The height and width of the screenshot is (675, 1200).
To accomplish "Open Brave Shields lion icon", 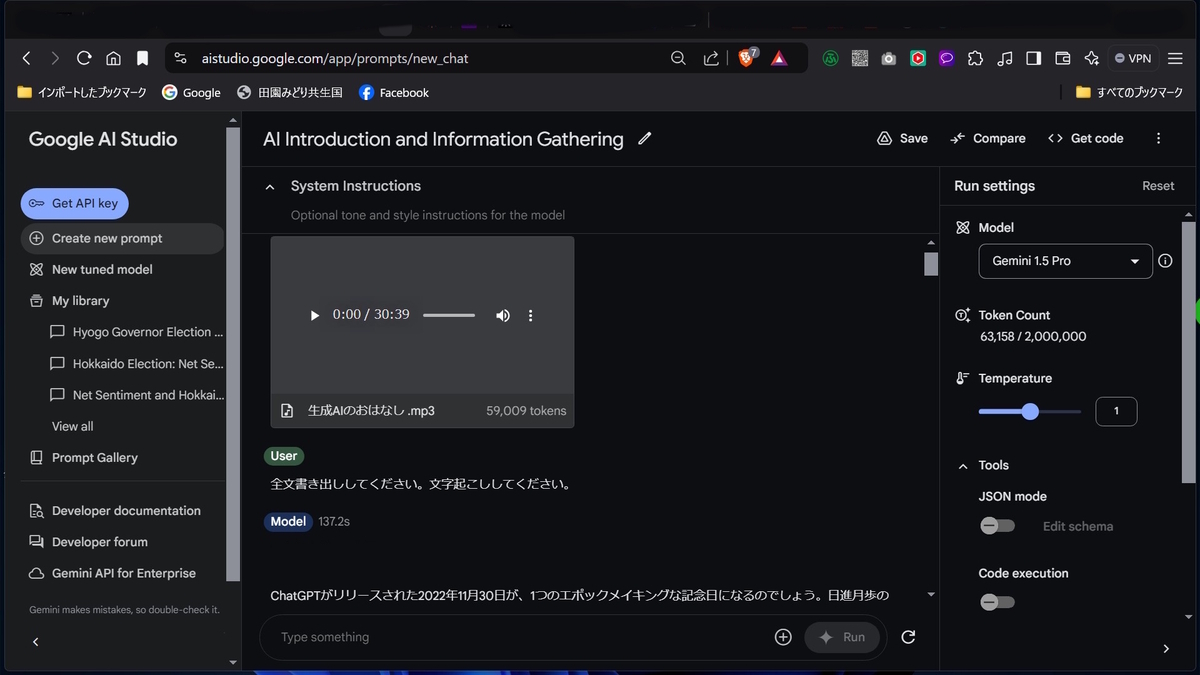I will (747, 58).
